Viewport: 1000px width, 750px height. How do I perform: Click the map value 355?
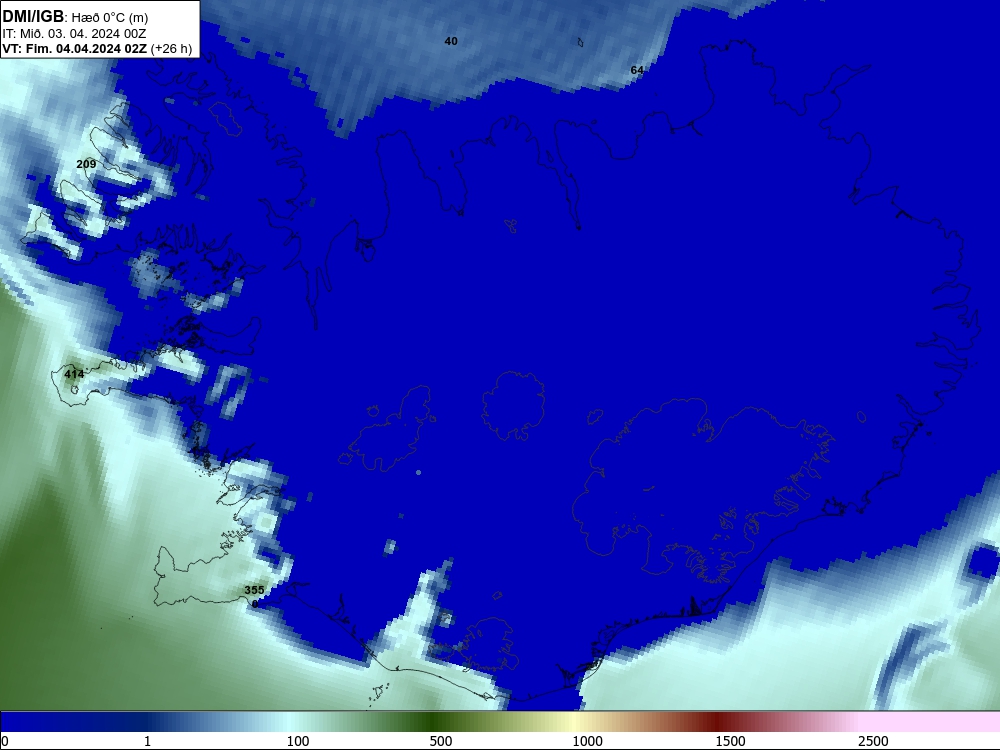pyautogui.click(x=254, y=590)
